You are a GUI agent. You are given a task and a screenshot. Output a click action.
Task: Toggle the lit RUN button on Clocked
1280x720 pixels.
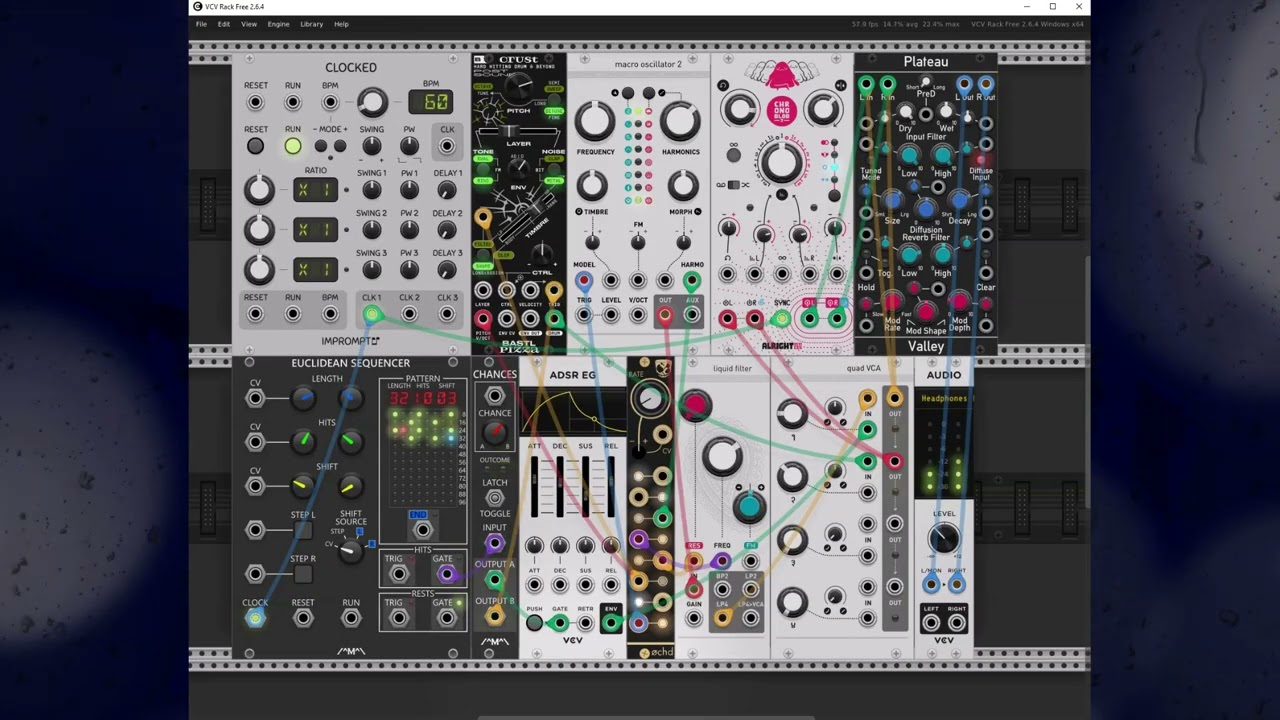[292, 146]
